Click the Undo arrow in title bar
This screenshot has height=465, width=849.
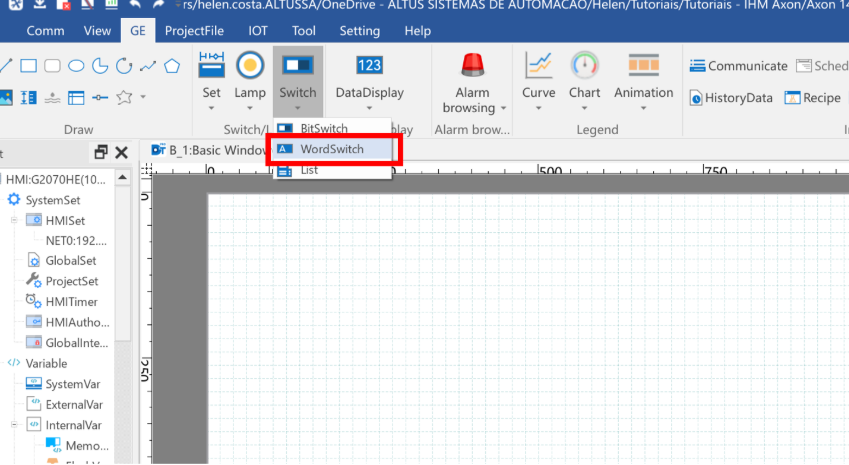135,4
